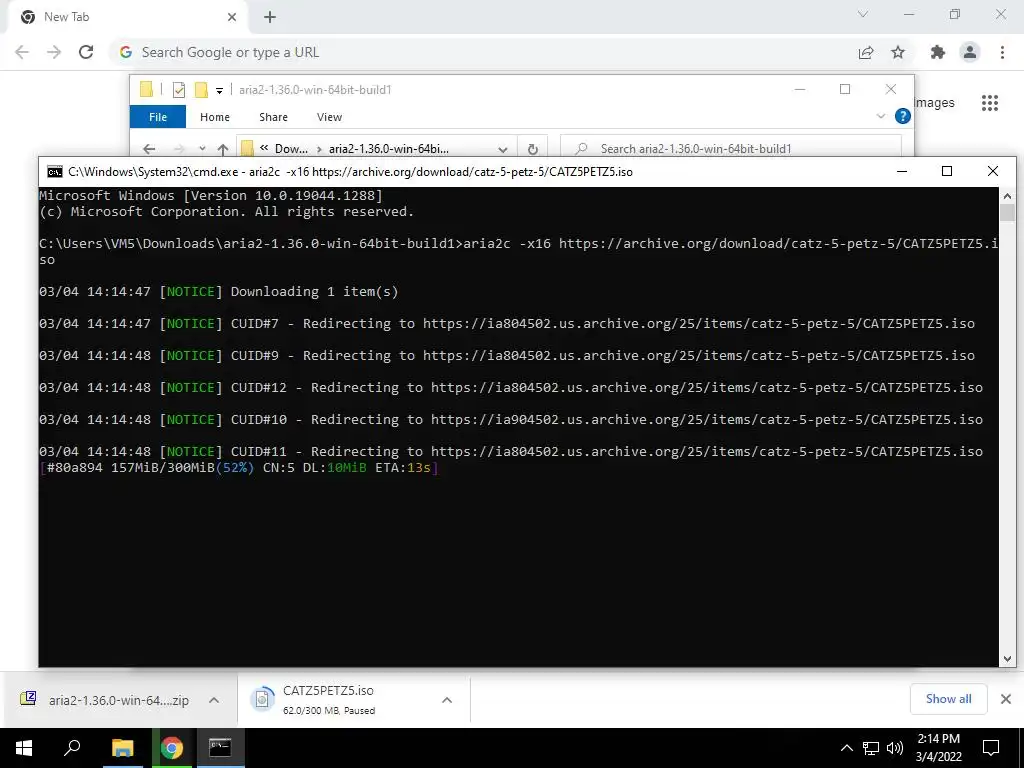Open the Home ribbon tab in Explorer
Screen dimensions: 1024x768
pyautogui.click(x=215, y=117)
